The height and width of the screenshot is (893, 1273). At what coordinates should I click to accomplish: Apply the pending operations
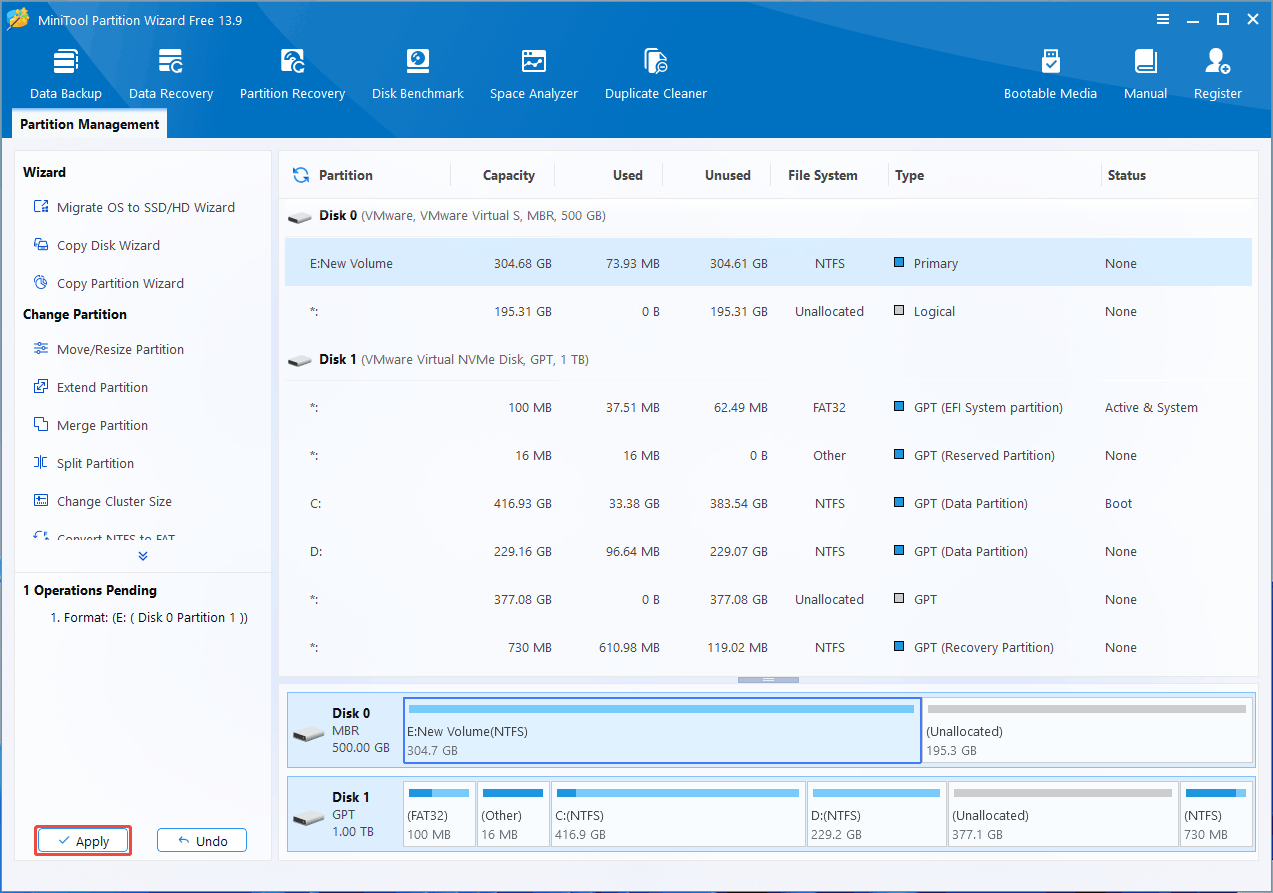click(x=83, y=841)
